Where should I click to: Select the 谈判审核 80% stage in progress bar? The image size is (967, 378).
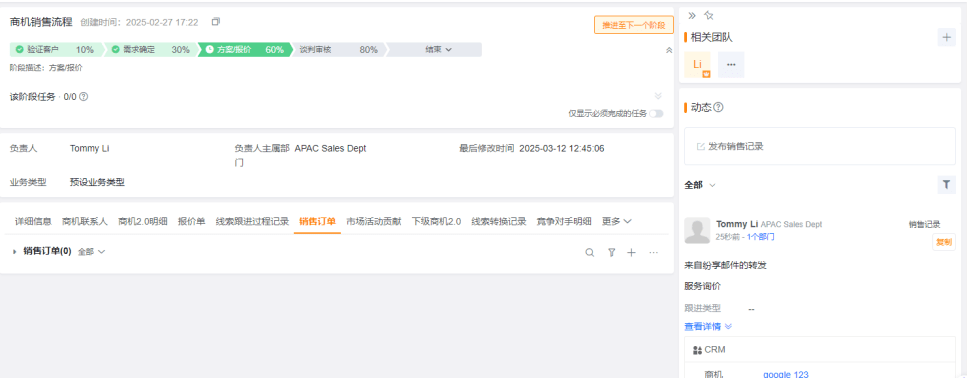[339, 49]
